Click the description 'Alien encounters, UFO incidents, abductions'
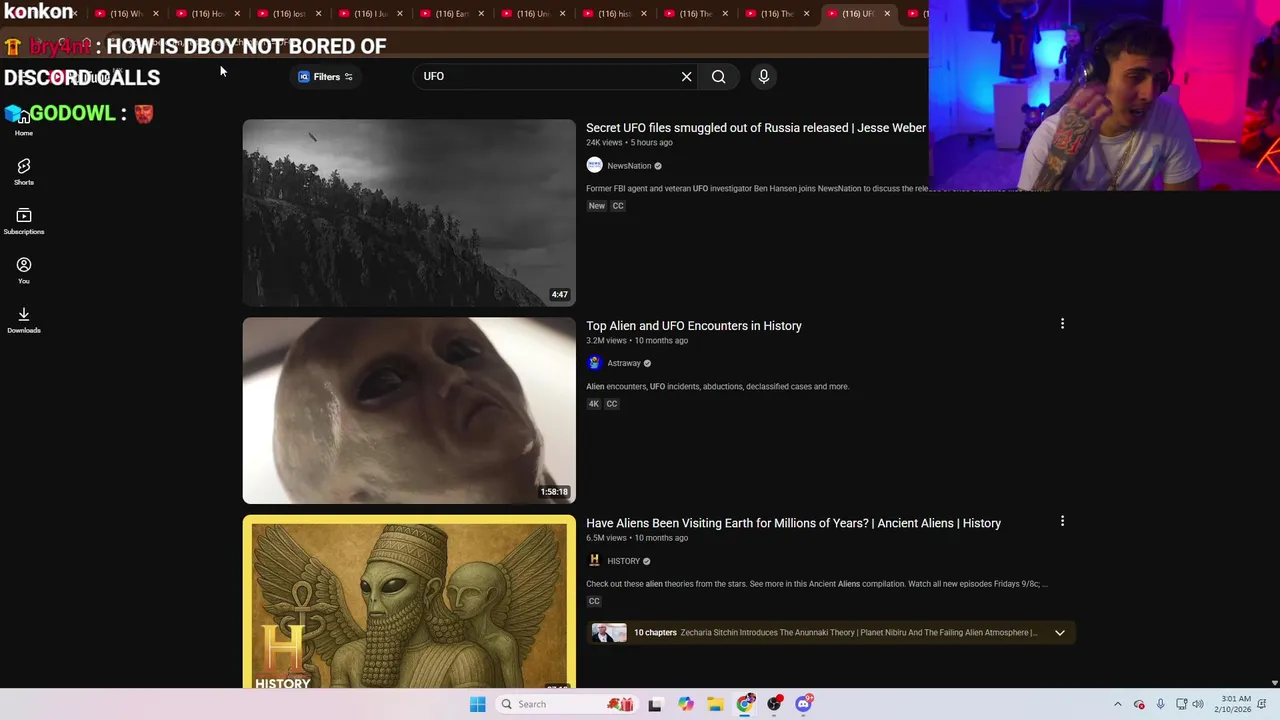 click(717, 387)
